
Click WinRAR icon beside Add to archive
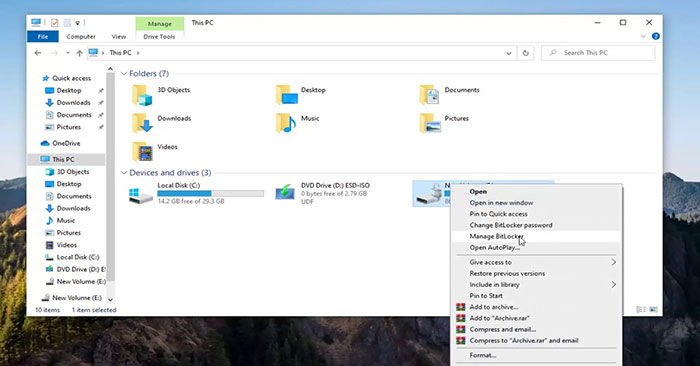pyautogui.click(x=461, y=307)
